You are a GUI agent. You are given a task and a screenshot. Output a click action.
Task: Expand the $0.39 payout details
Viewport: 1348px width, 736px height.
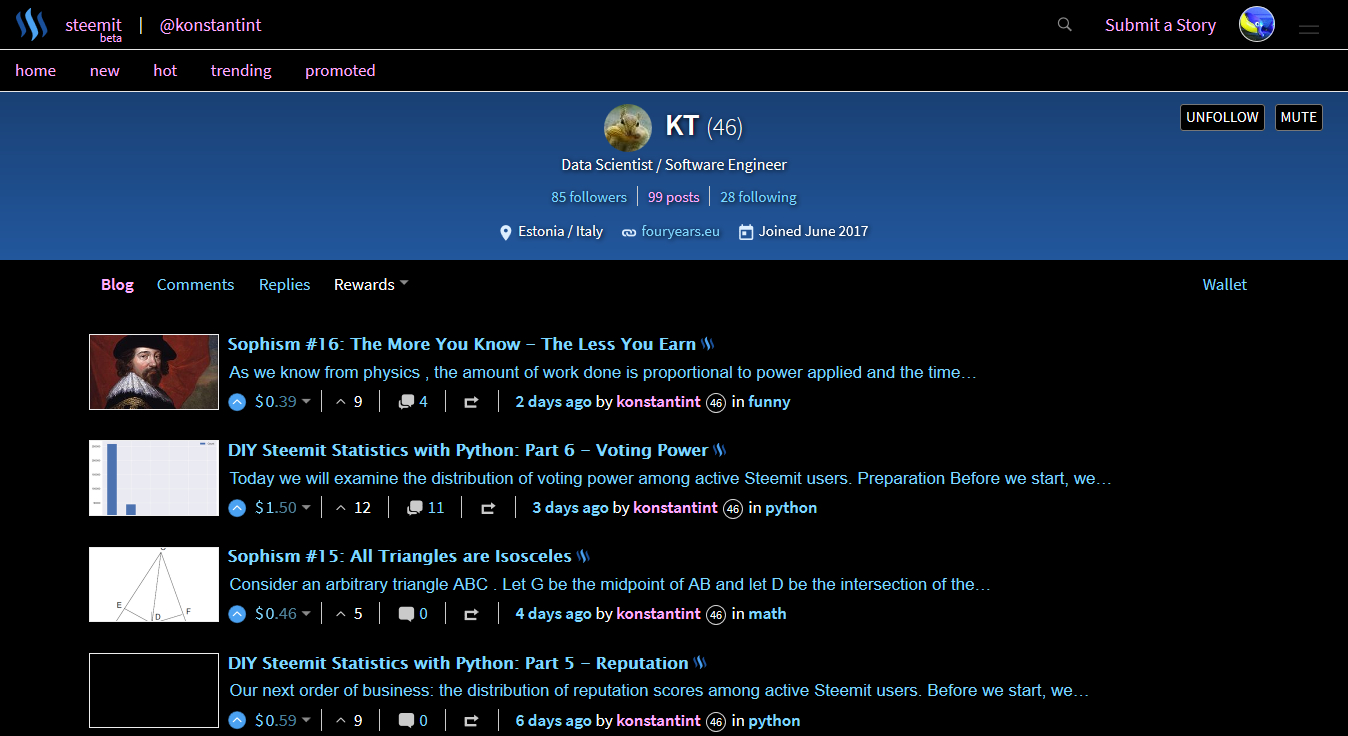pos(282,402)
